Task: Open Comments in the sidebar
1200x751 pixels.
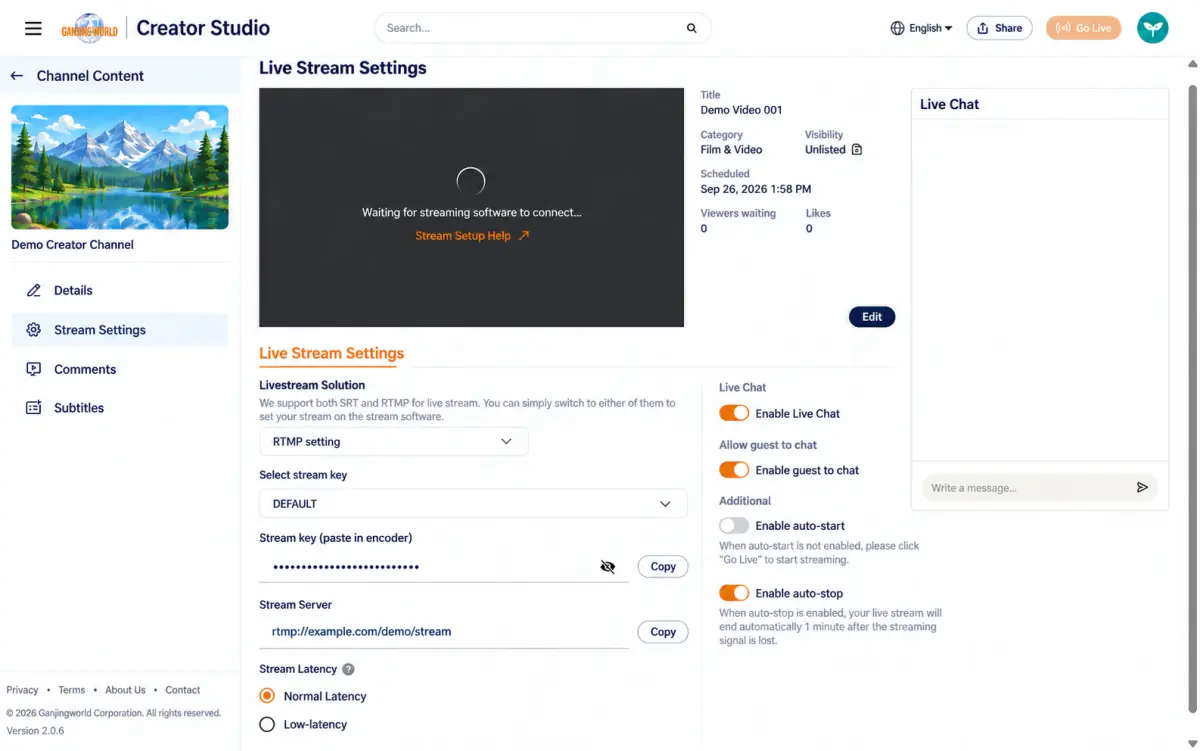Action: (120, 369)
